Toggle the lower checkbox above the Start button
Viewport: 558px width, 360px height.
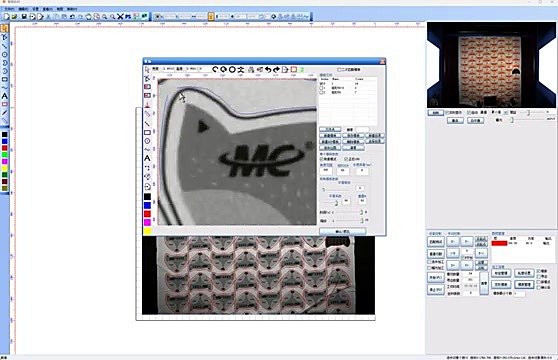pos(429,268)
